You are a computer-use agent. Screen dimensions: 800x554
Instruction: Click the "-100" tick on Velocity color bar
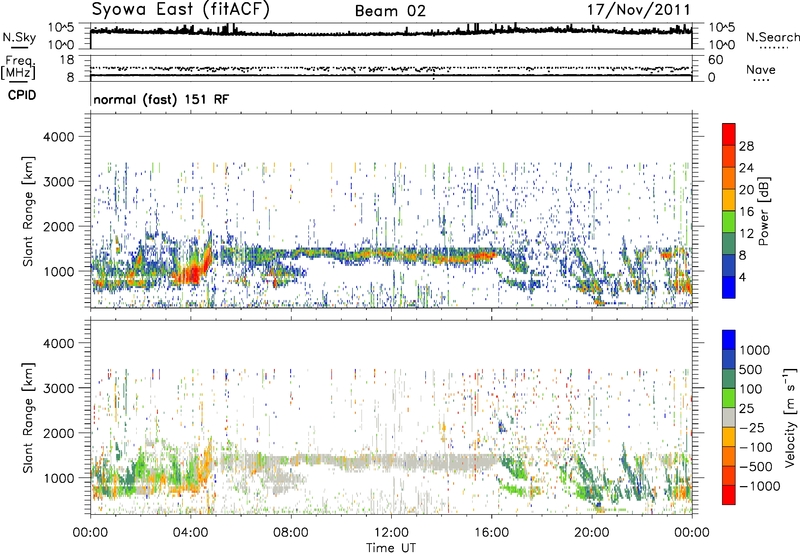(756, 447)
